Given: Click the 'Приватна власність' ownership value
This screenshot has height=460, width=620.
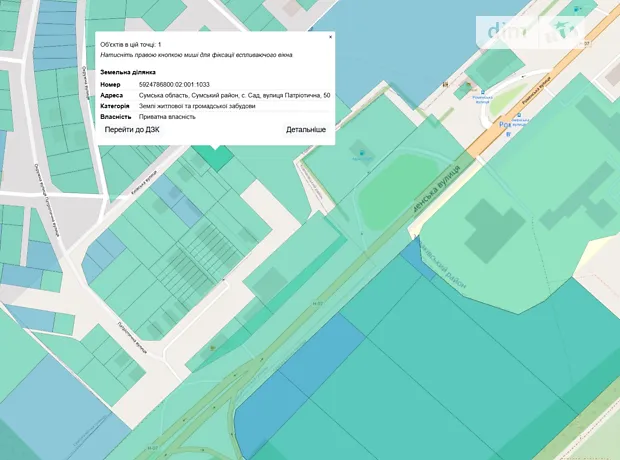Looking at the screenshot, I should pos(167,116).
